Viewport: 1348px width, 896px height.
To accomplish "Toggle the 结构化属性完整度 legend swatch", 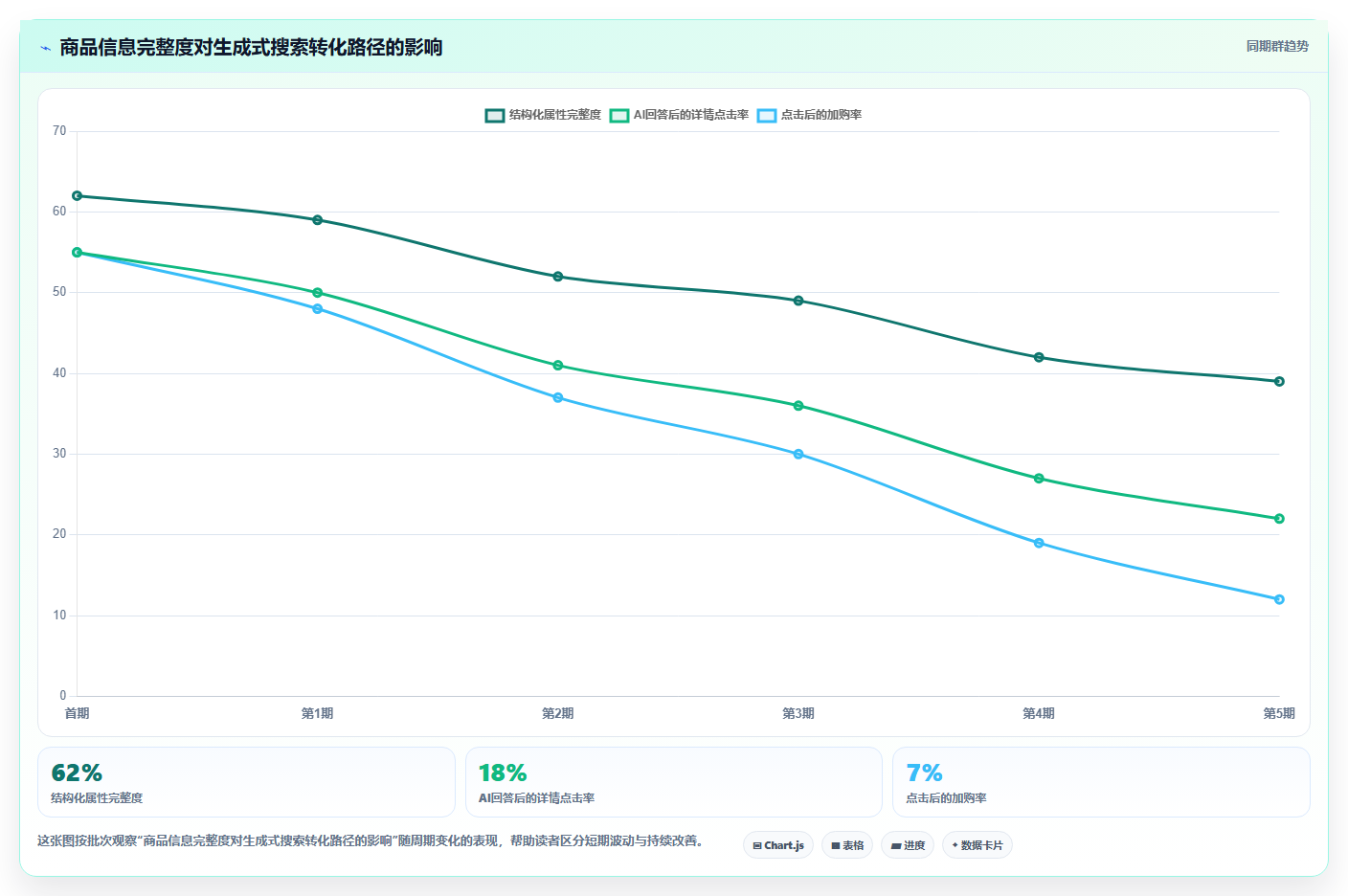I will pos(495,115).
